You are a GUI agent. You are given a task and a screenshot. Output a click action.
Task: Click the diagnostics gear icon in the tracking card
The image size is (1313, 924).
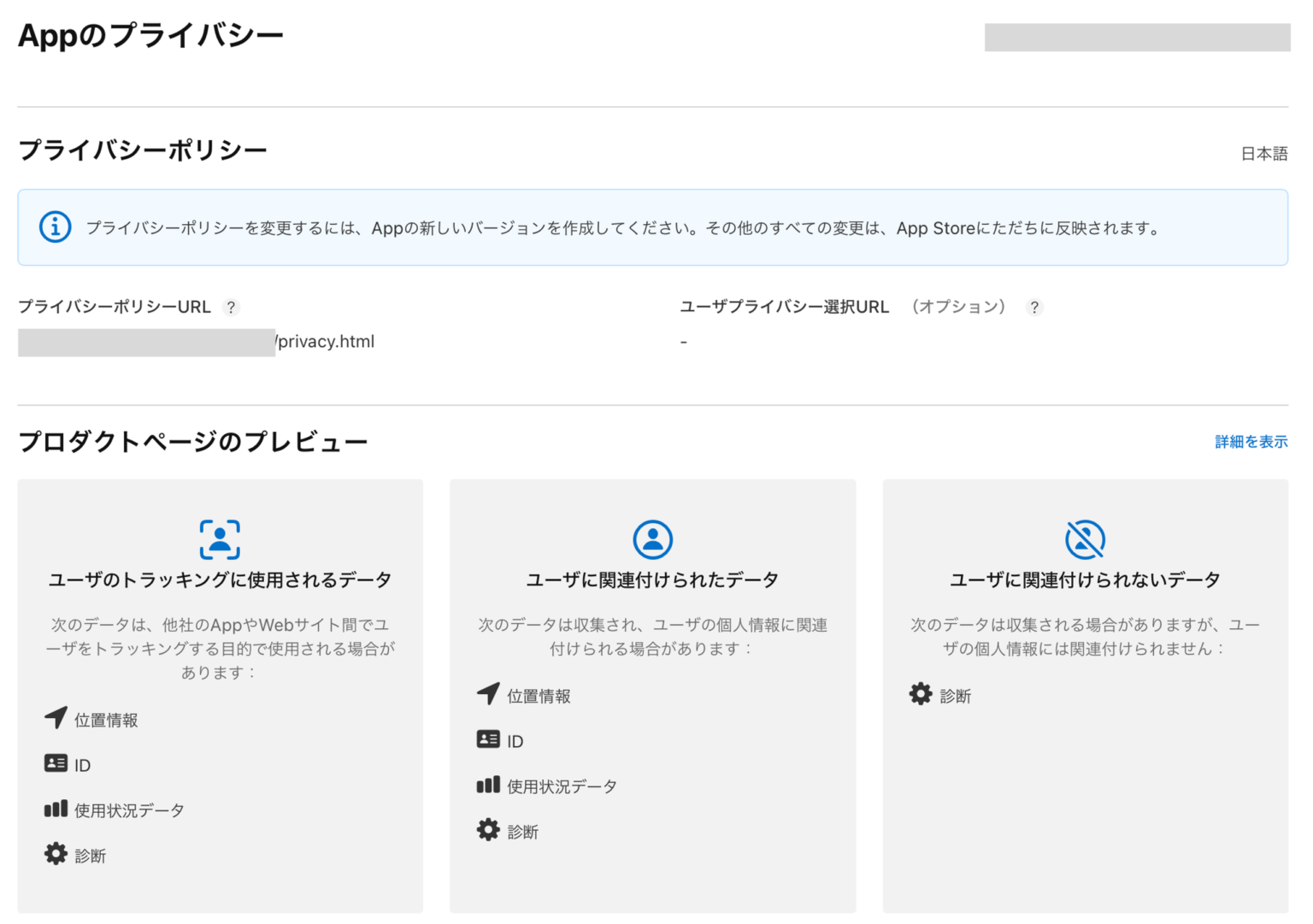pyautogui.click(x=55, y=854)
